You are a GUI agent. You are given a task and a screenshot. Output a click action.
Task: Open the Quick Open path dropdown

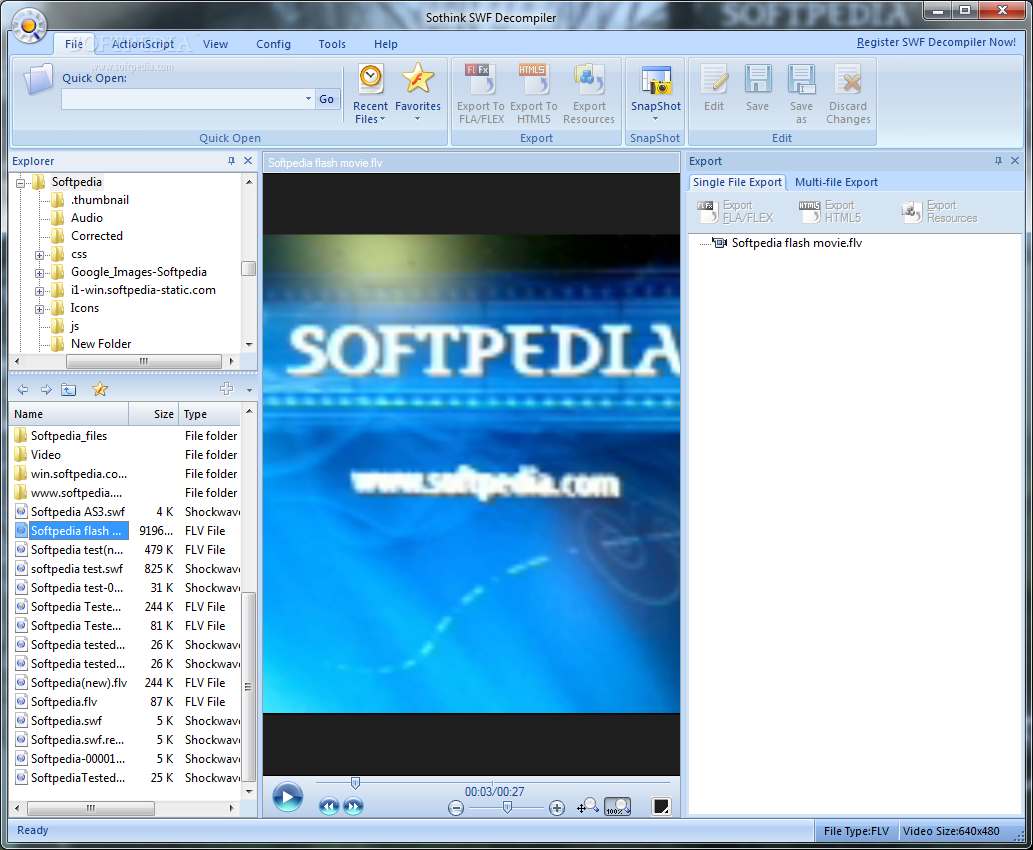coord(308,99)
